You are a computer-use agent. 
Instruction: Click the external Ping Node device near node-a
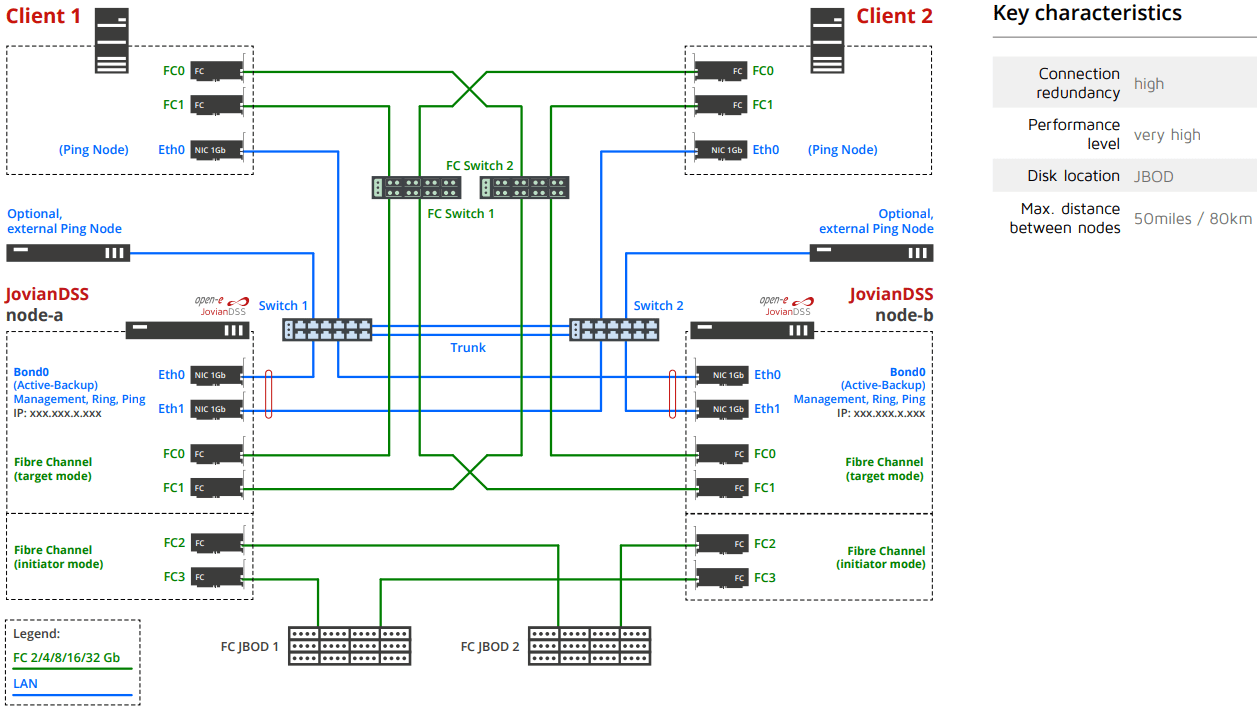pyautogui.click(x=68, y=254)
